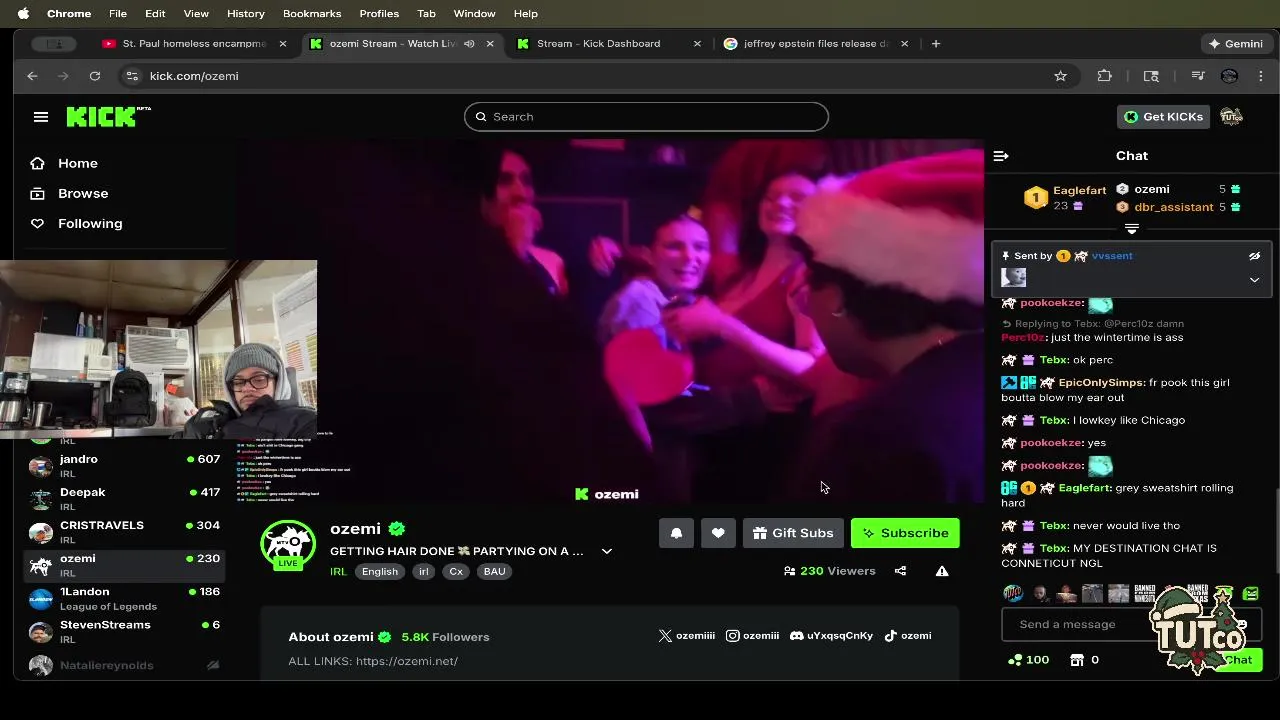Select Natallereynolds offline channel in sidebar
1280x720 pixels.
pos(124,665)
